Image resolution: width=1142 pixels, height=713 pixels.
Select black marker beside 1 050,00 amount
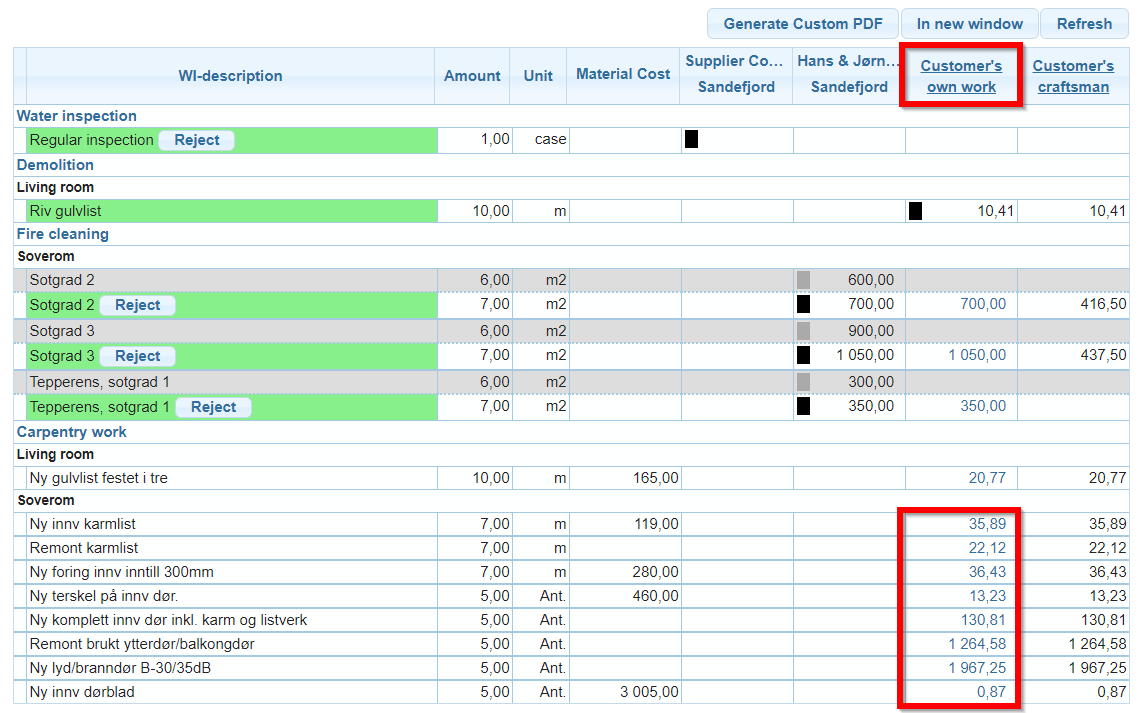pos(803,355)
